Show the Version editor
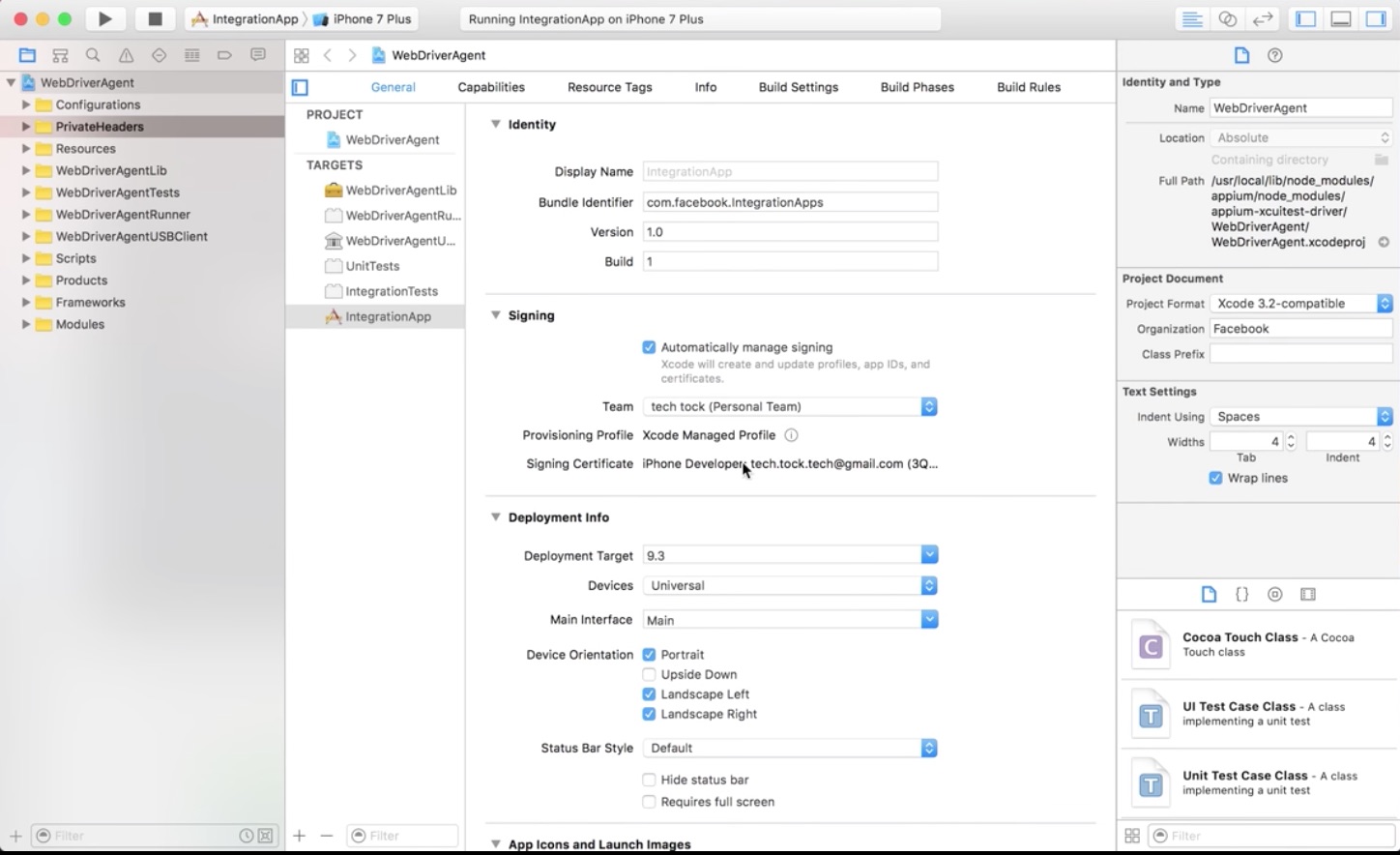 [x=1263, y=19]
